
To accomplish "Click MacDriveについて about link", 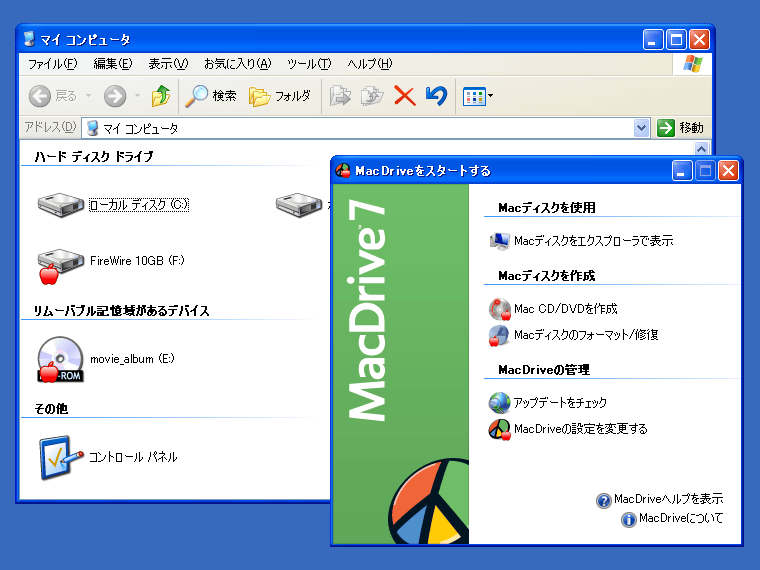I will point(681,518).
